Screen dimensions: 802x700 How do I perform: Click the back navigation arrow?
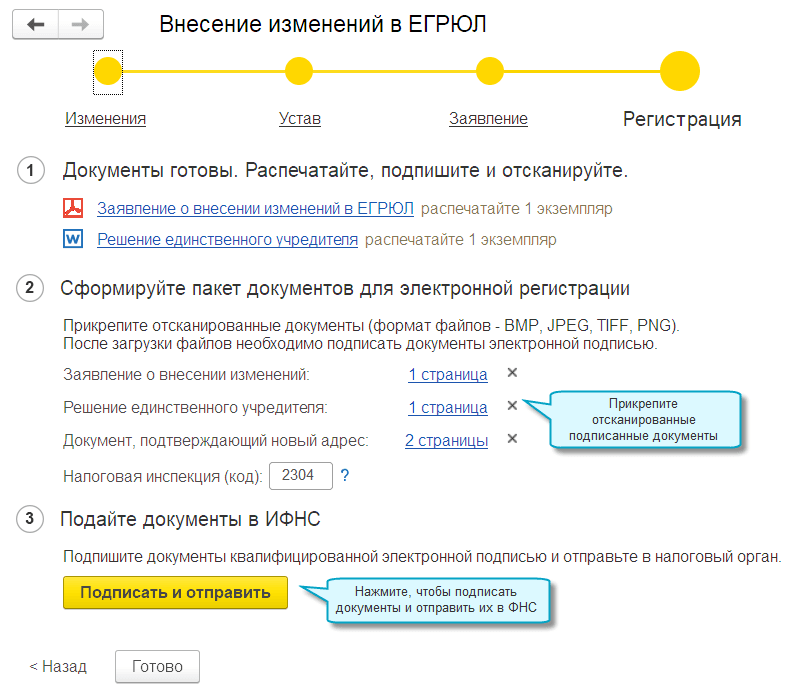click(35, 25)
